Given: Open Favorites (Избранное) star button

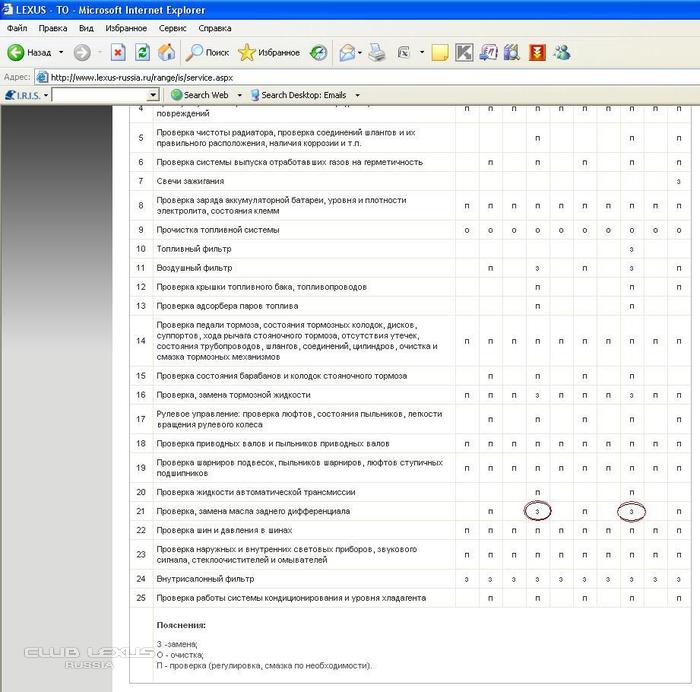Looking at the screenshot, I should (268, 52).
